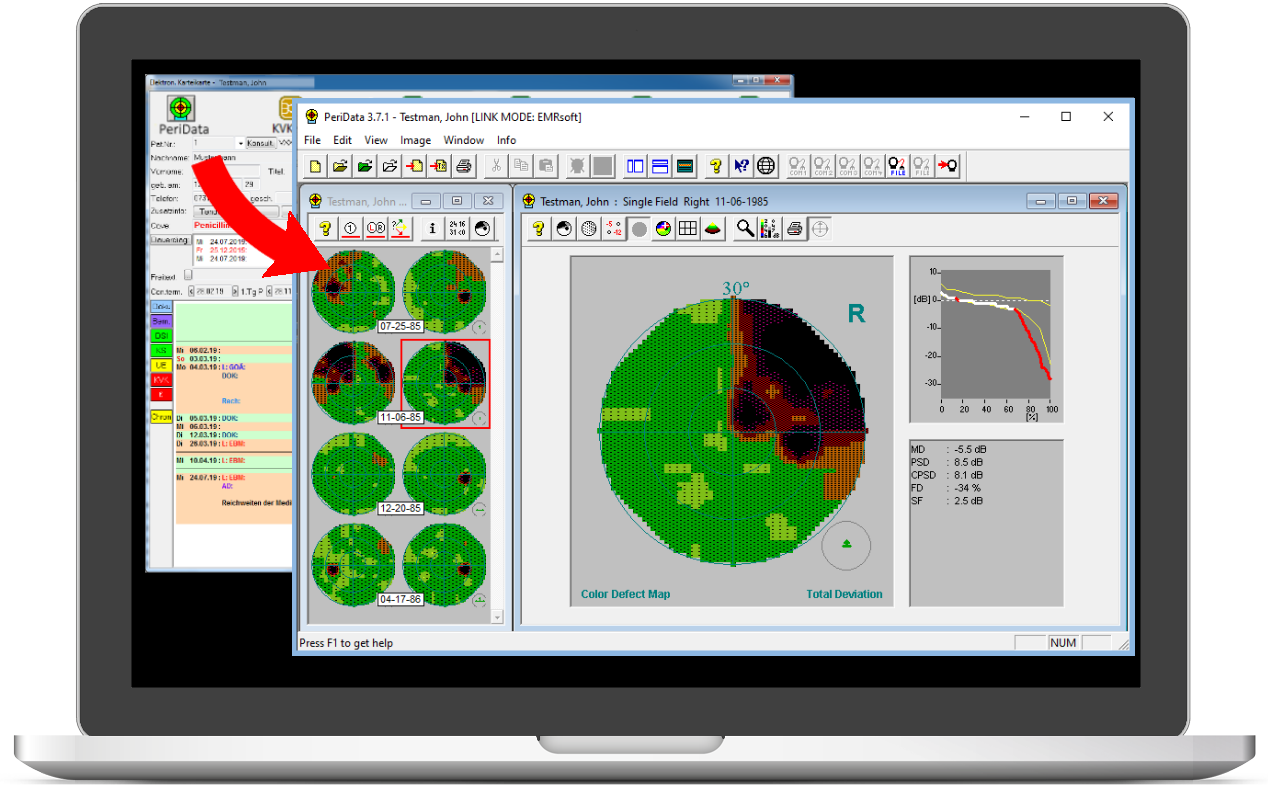The width and height of the screenshot is (1268, 800).
Task: Click the green open-folder toolbar icon
Action: click(366, 166)
